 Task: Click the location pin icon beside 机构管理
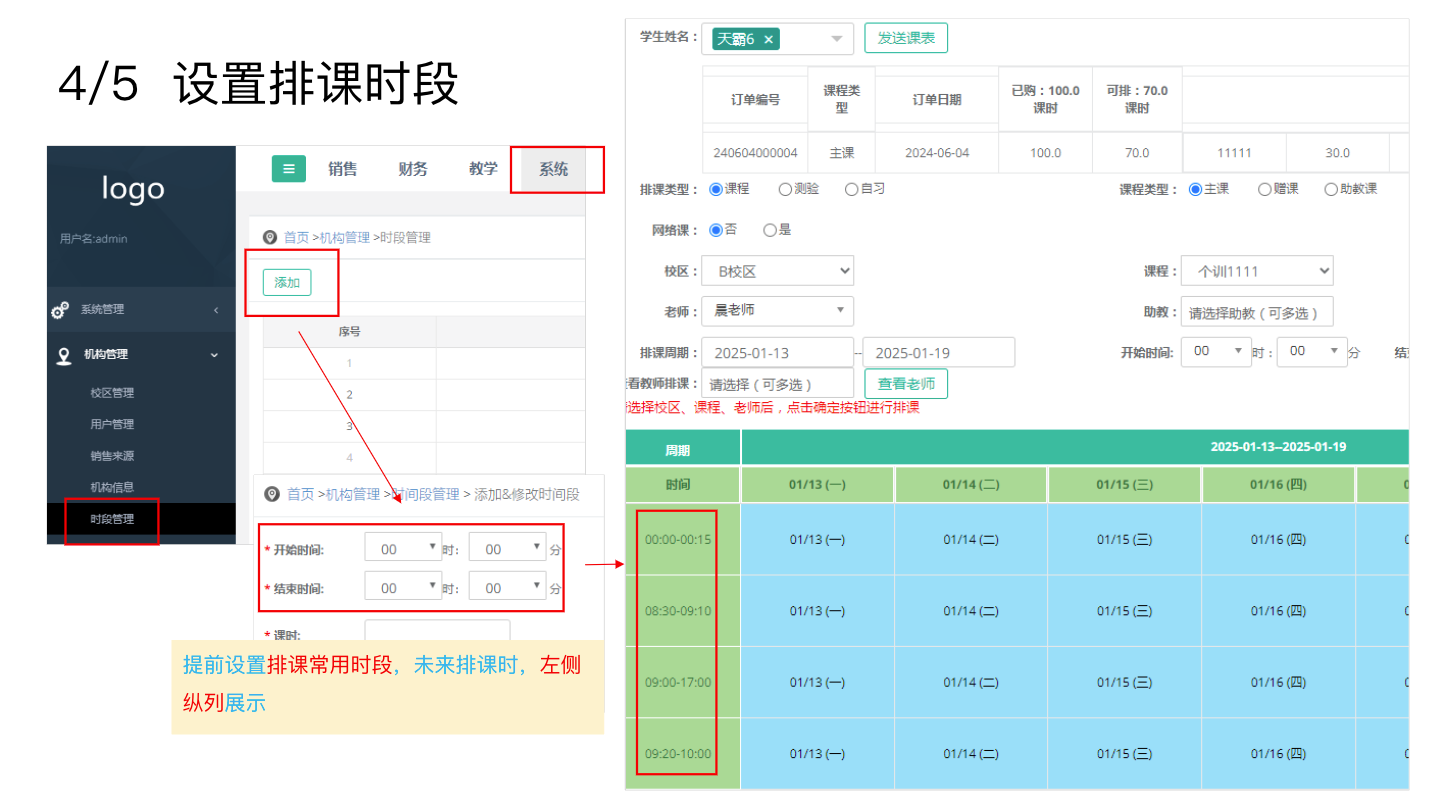[x=63, y=355]
